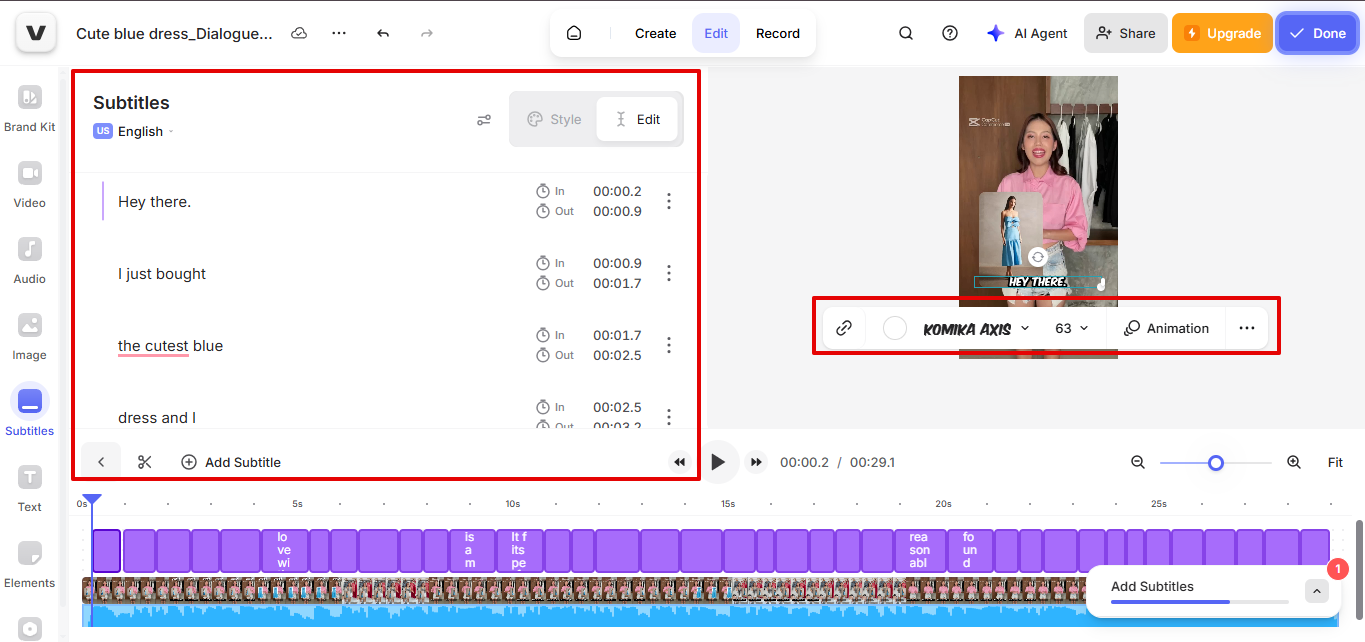Image resolution: width=1365 pixels, height=642 pixels.
Task: Switch from Edit to Style mode
Action: click(553, 119)
